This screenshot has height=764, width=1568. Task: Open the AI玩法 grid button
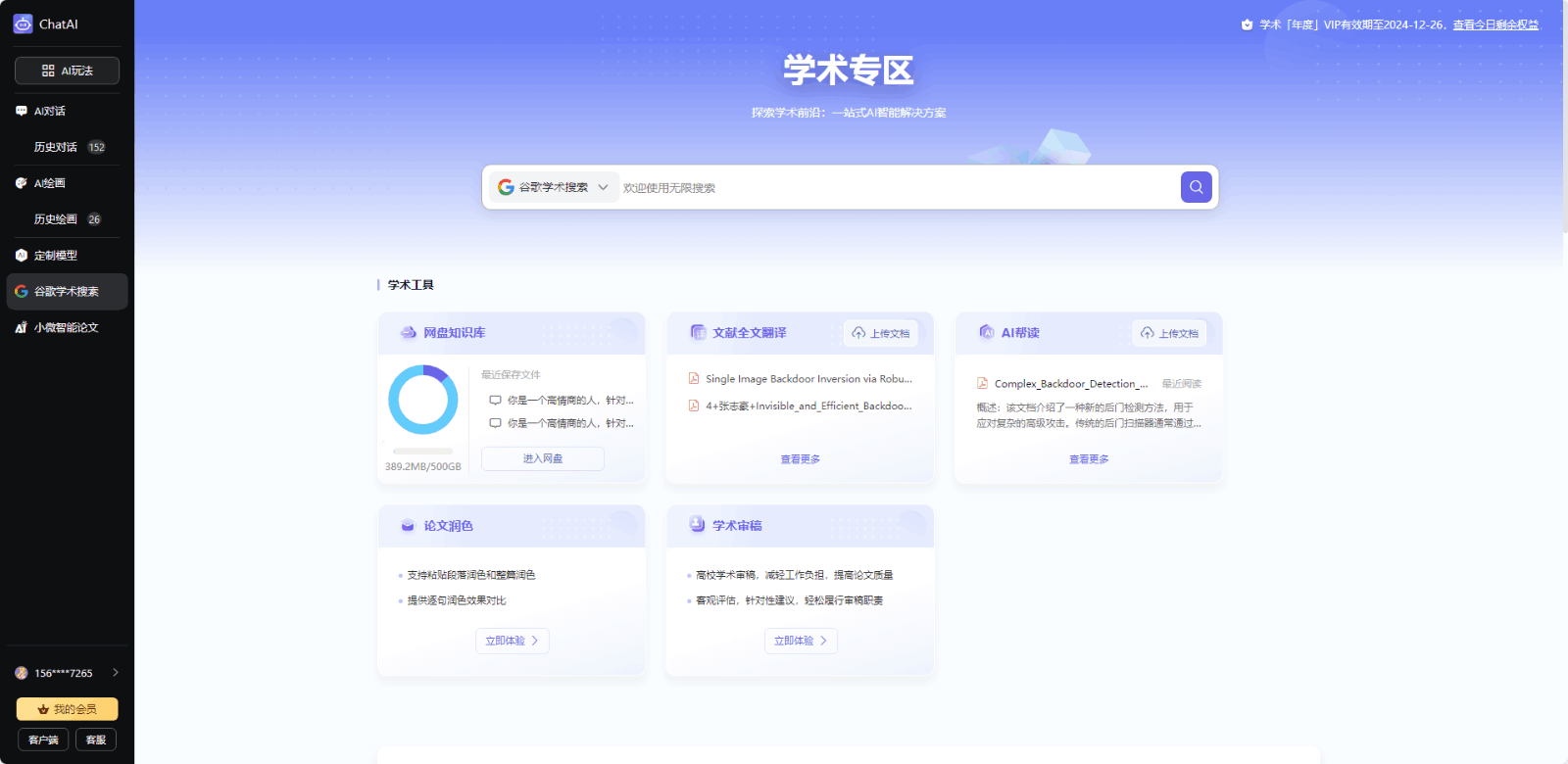(x=67, y=71)
